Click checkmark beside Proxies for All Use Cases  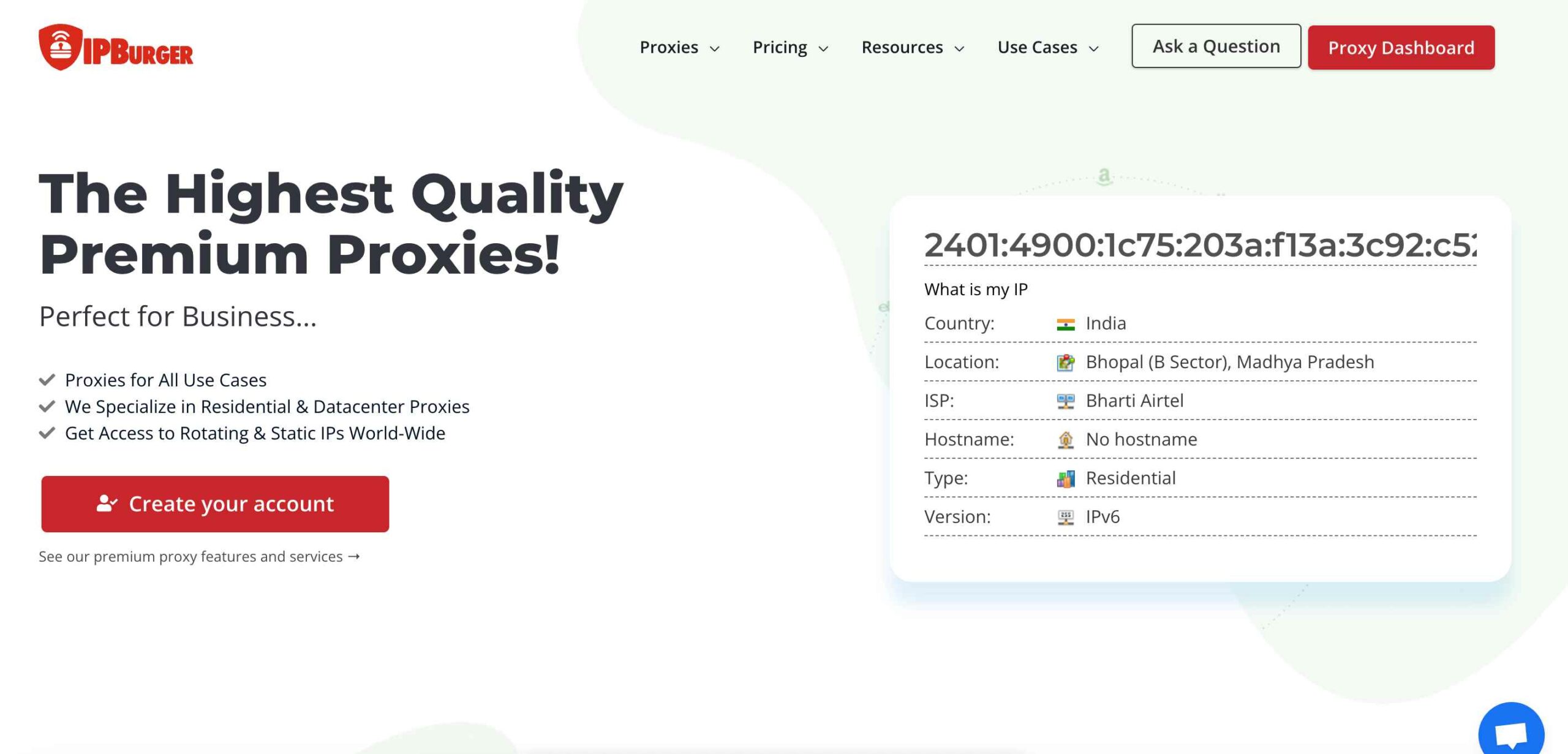pos(47,380)
